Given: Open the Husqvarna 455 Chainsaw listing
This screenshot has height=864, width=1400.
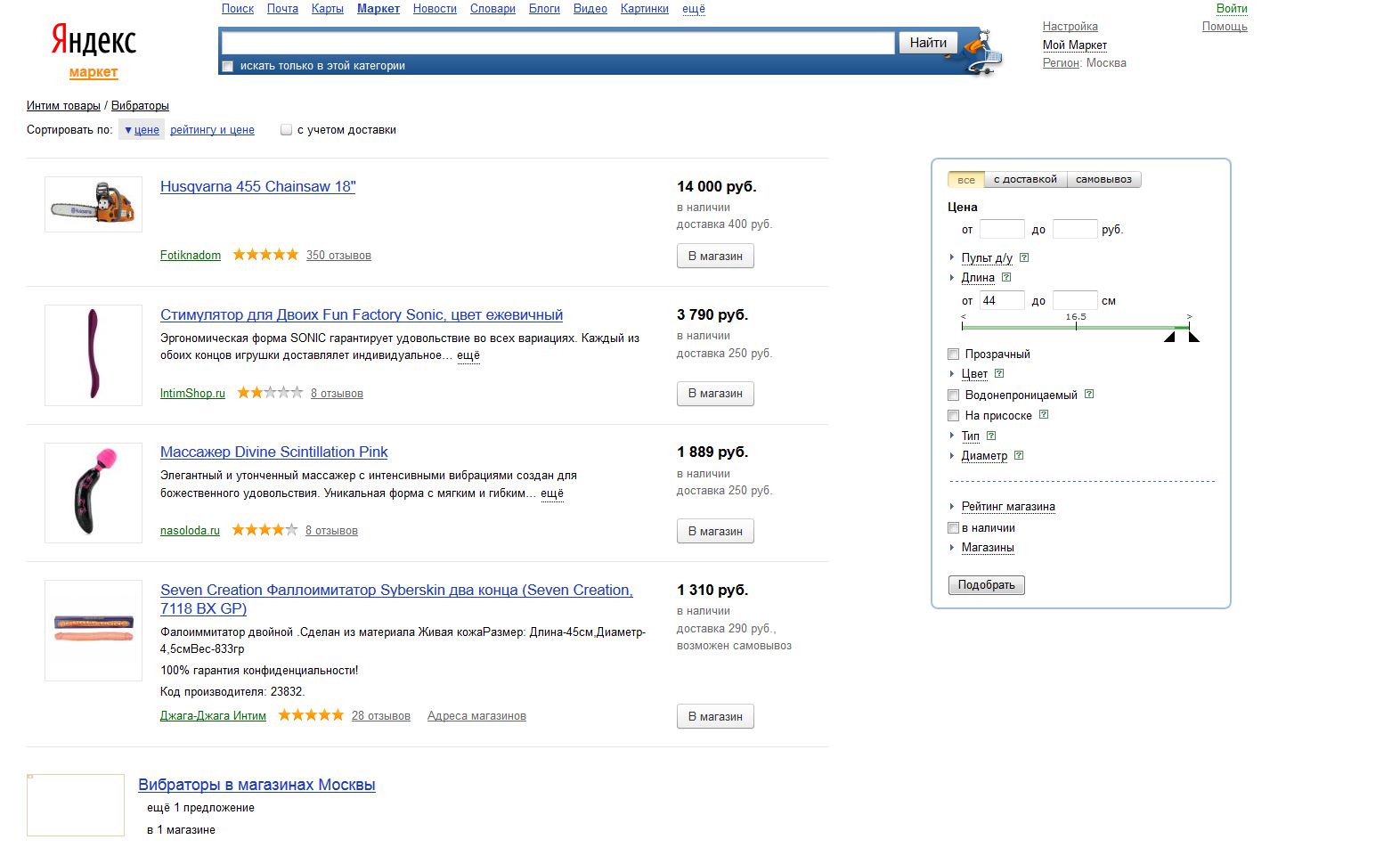Looking at the screenshot, I should 257,187.
